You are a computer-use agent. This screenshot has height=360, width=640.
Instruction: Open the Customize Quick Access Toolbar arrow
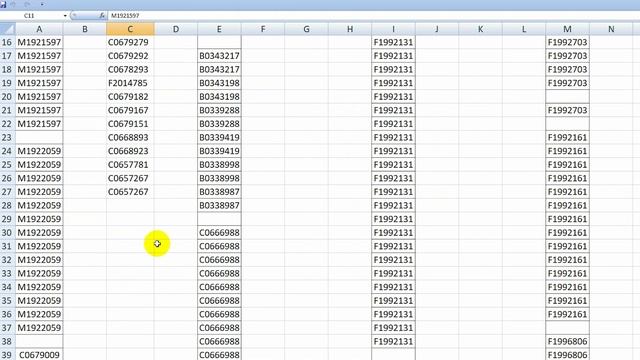coord(42,4)
